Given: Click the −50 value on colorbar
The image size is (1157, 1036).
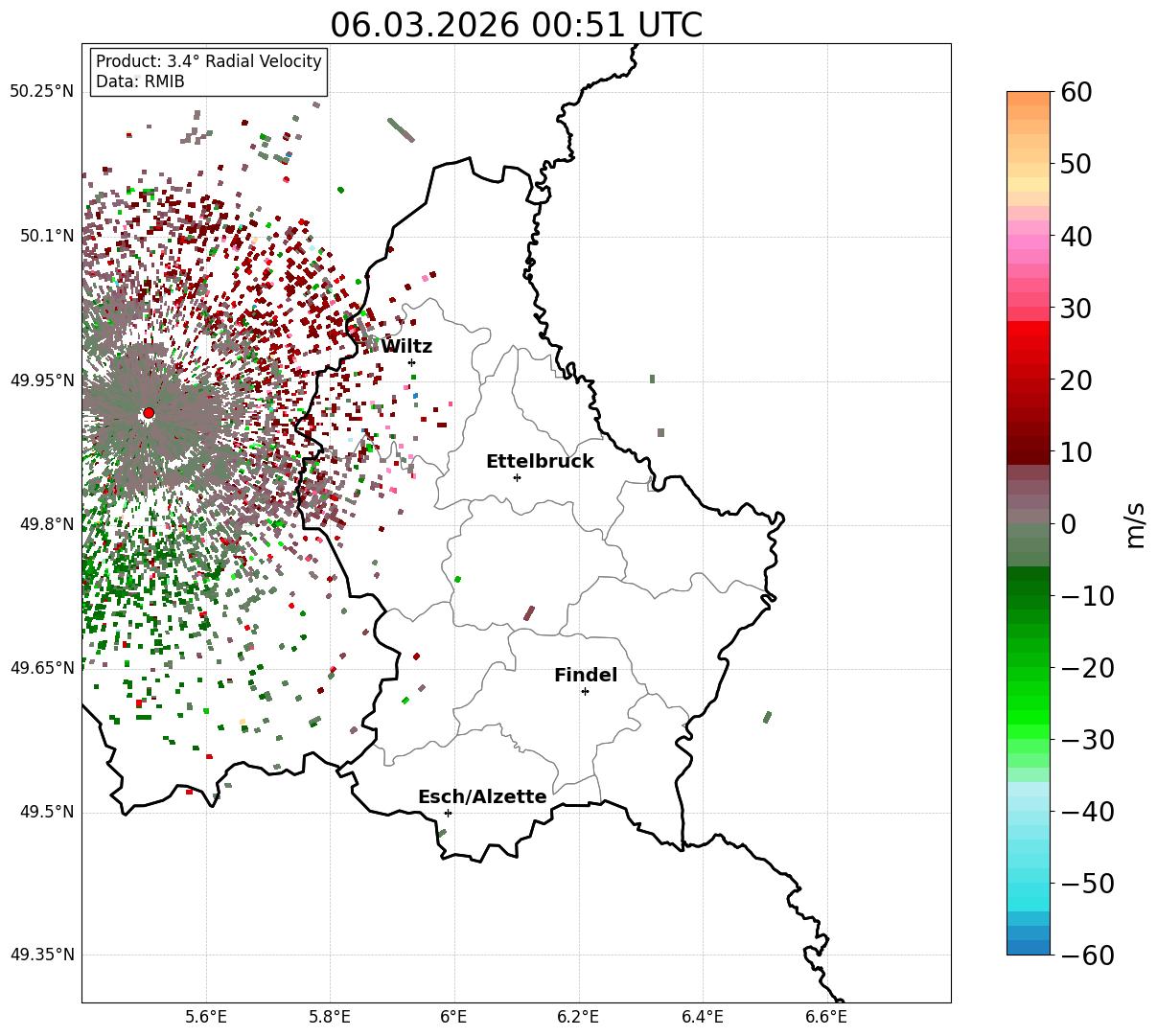Looking at the screenshot, I should pos(1087,883).
